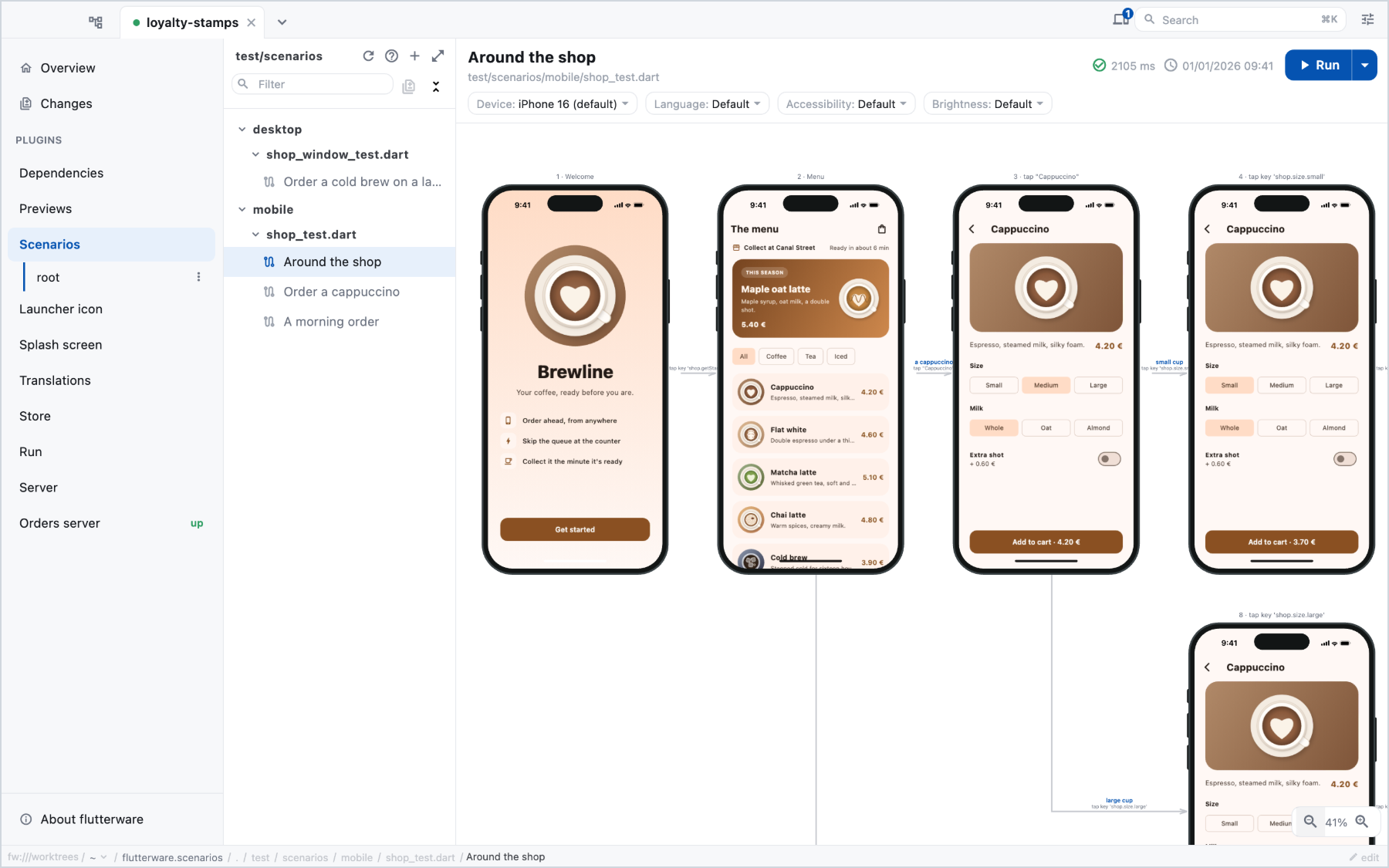Open the three-dot menu for root
This screenshot has width=1389, height=868.
pos(198,277)
